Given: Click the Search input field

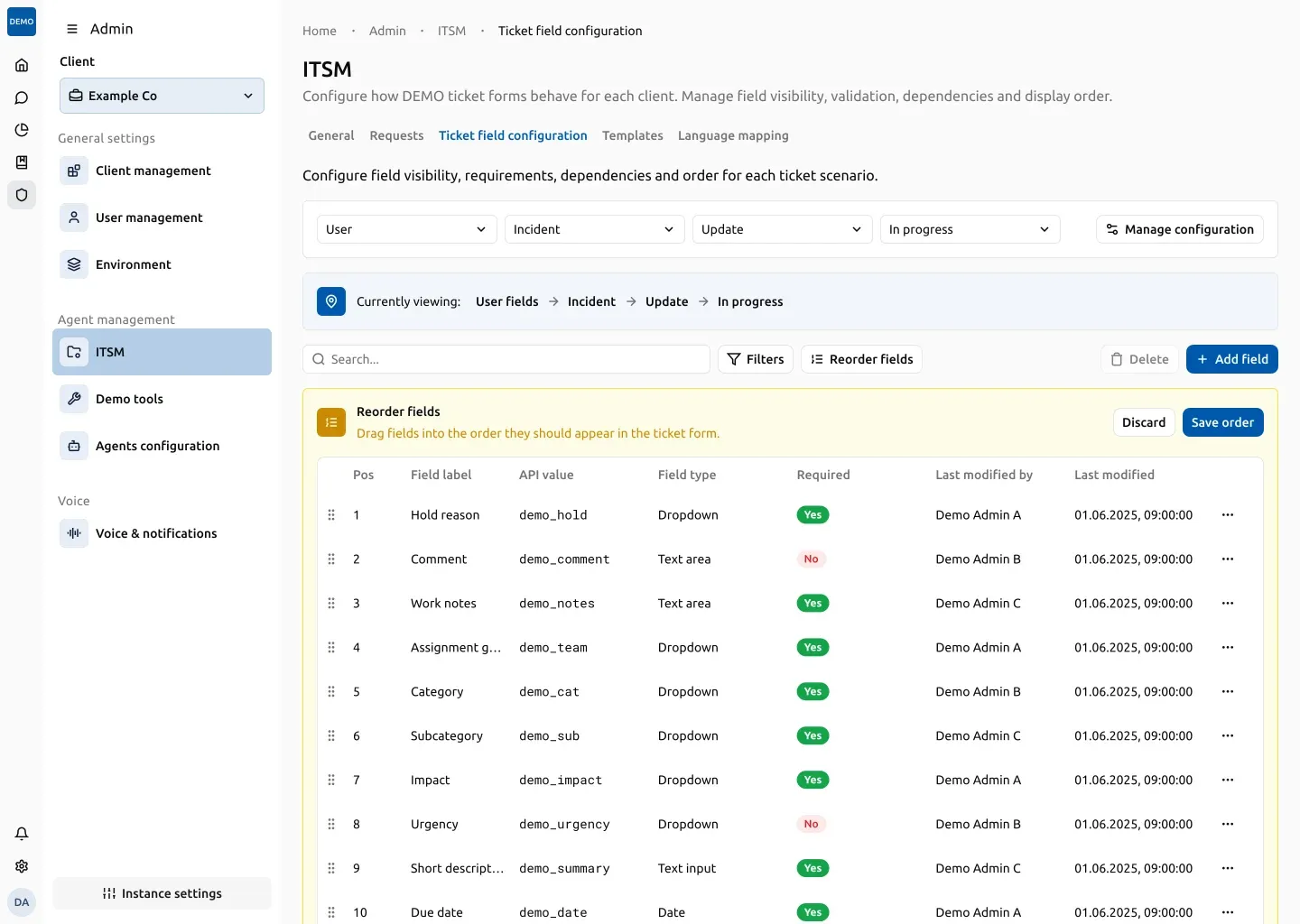Looking at the screenshot, I should click(x=506, y=359).
